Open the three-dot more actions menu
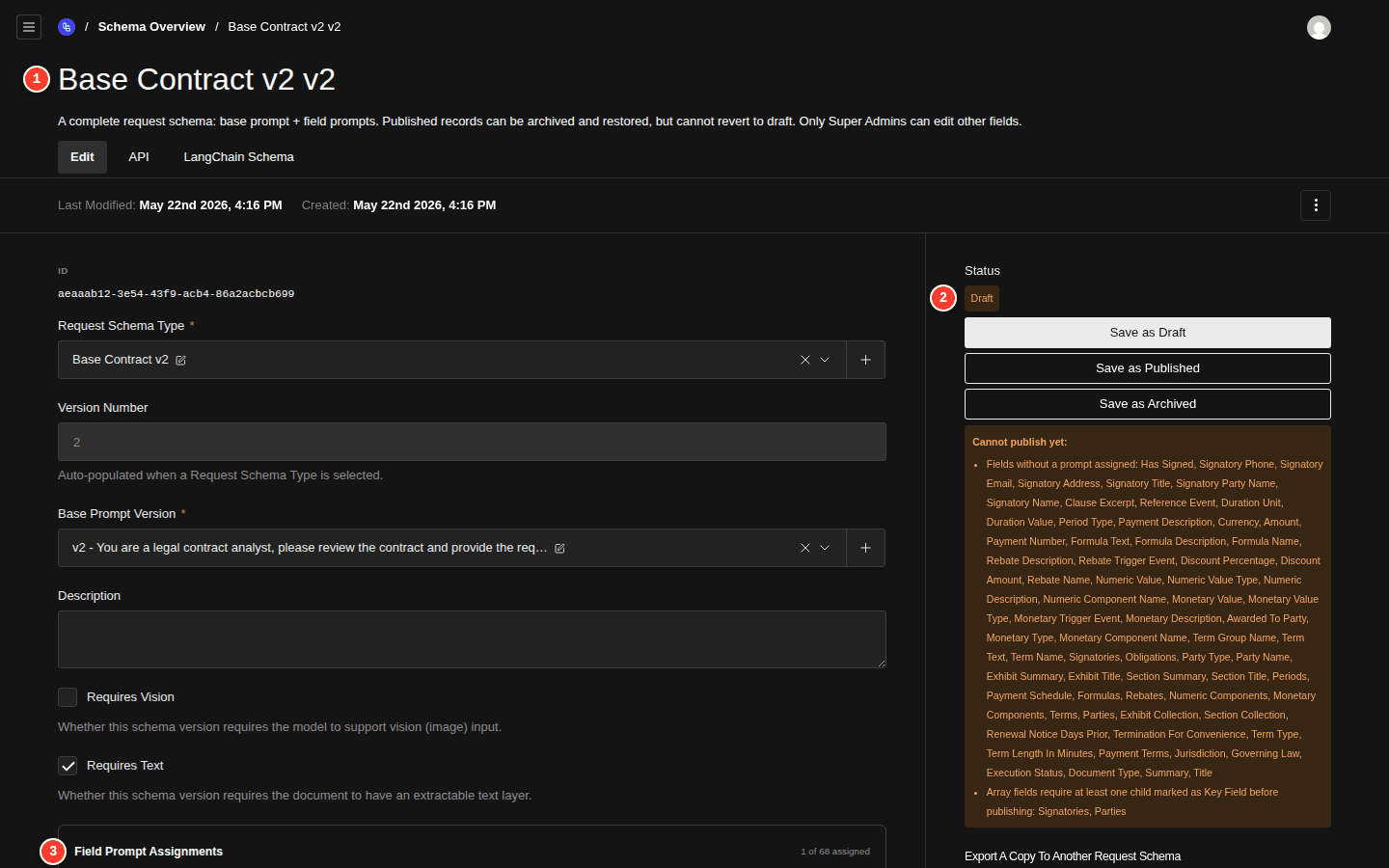Viewport: 1389px width, 868px height. pyautogui.click(x=1316, y=205)
